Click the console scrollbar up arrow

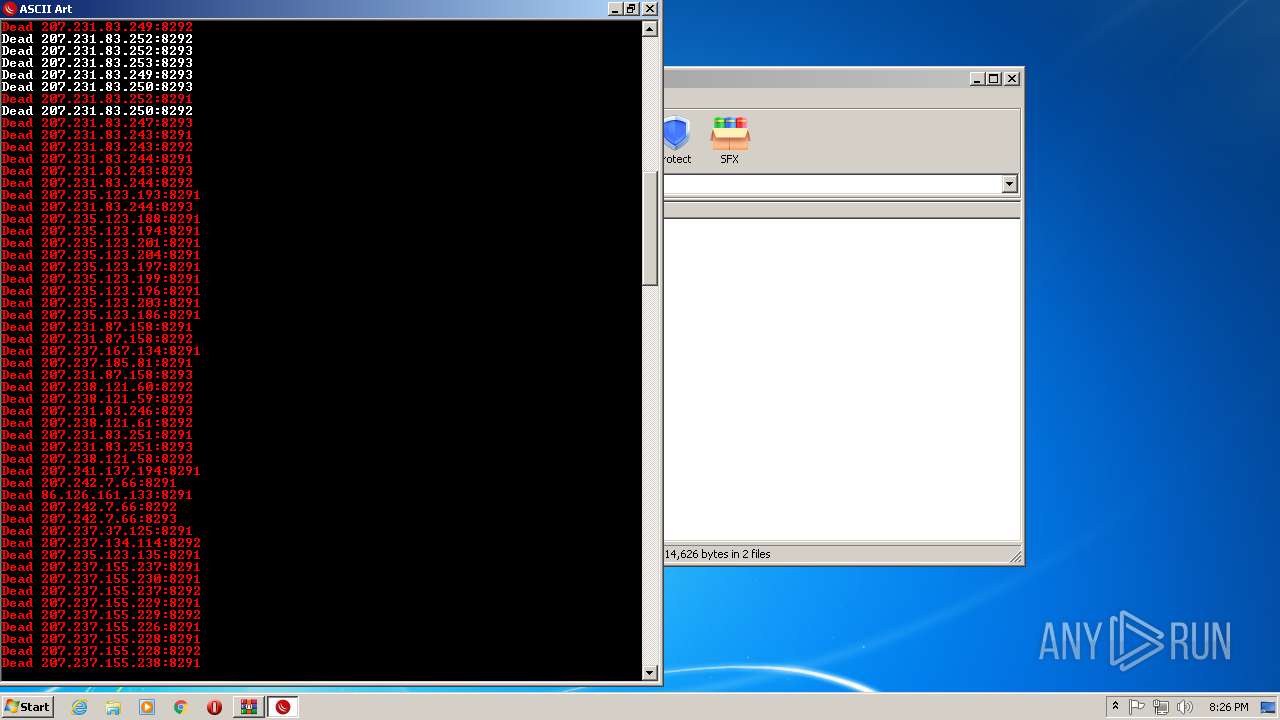pyautogui.click(x=650, y=29)
